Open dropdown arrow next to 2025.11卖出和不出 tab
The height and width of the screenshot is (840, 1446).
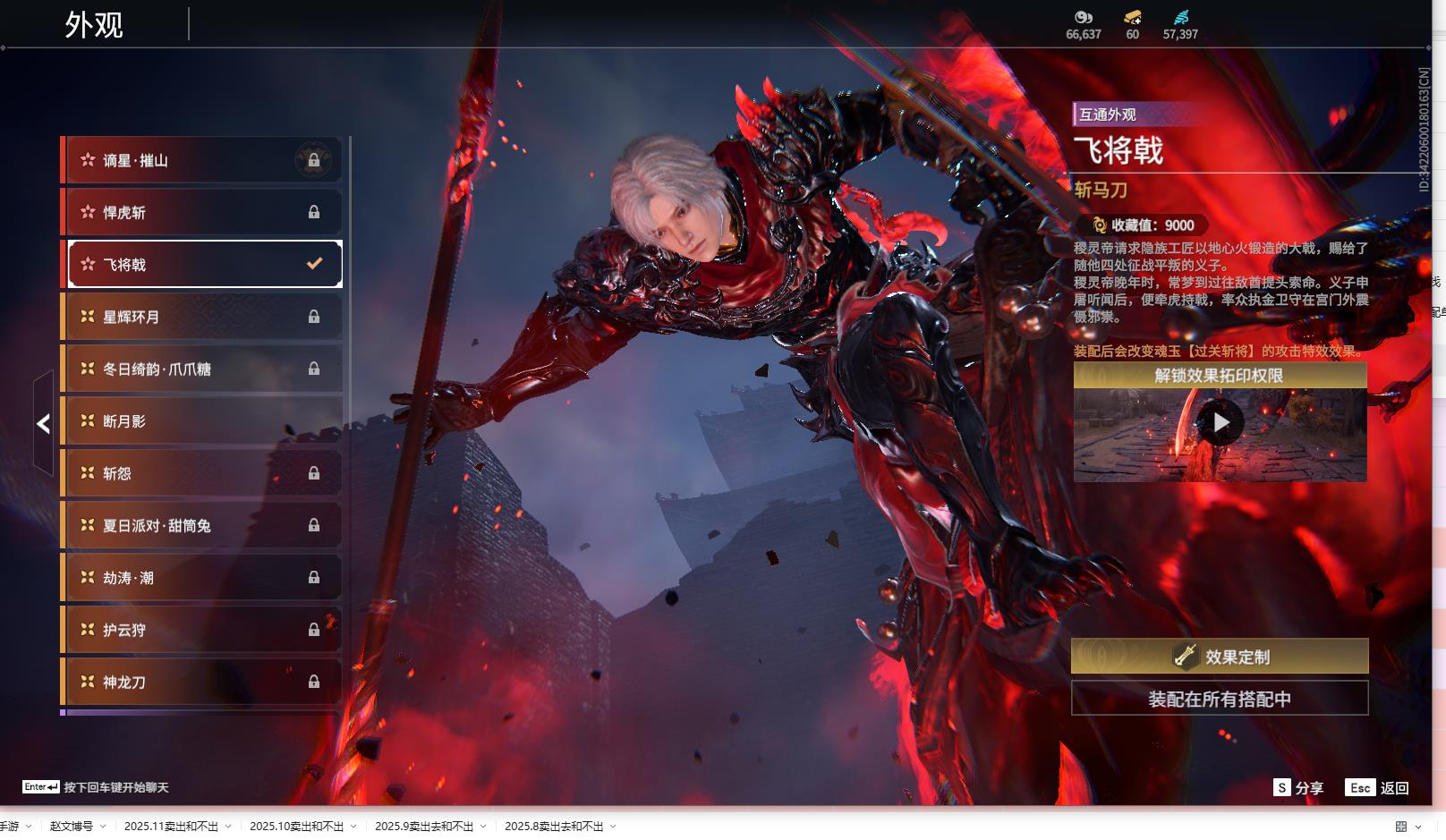[228, 827]
